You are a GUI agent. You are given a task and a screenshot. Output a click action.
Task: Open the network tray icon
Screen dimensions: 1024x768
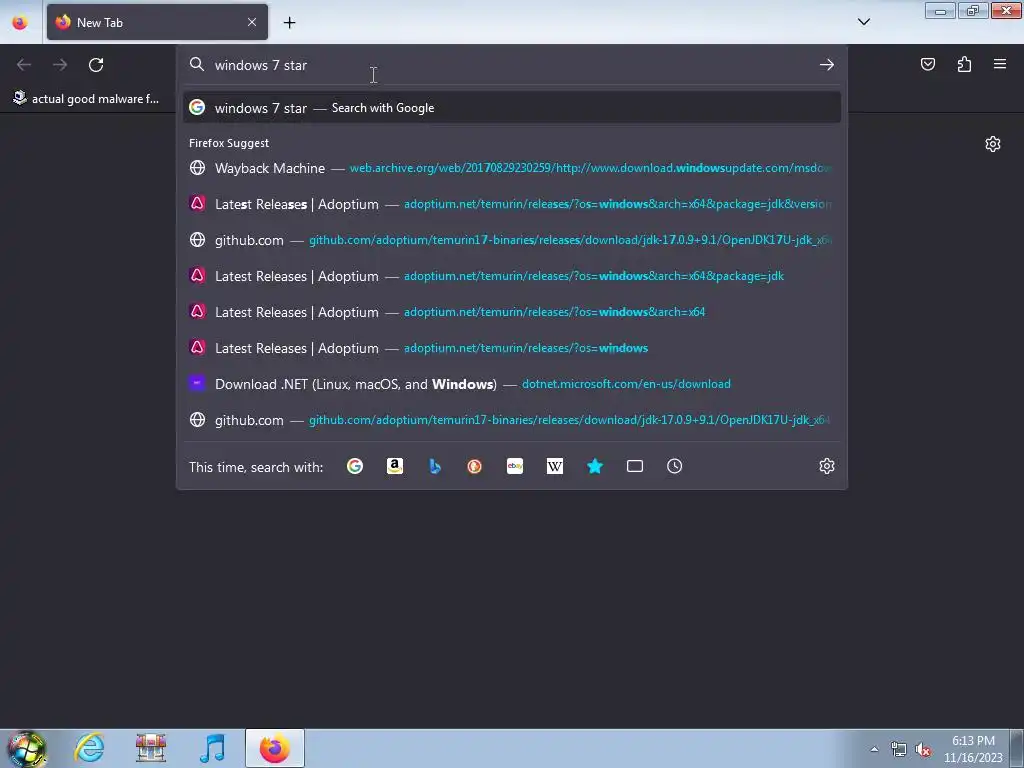pos(899,749)
